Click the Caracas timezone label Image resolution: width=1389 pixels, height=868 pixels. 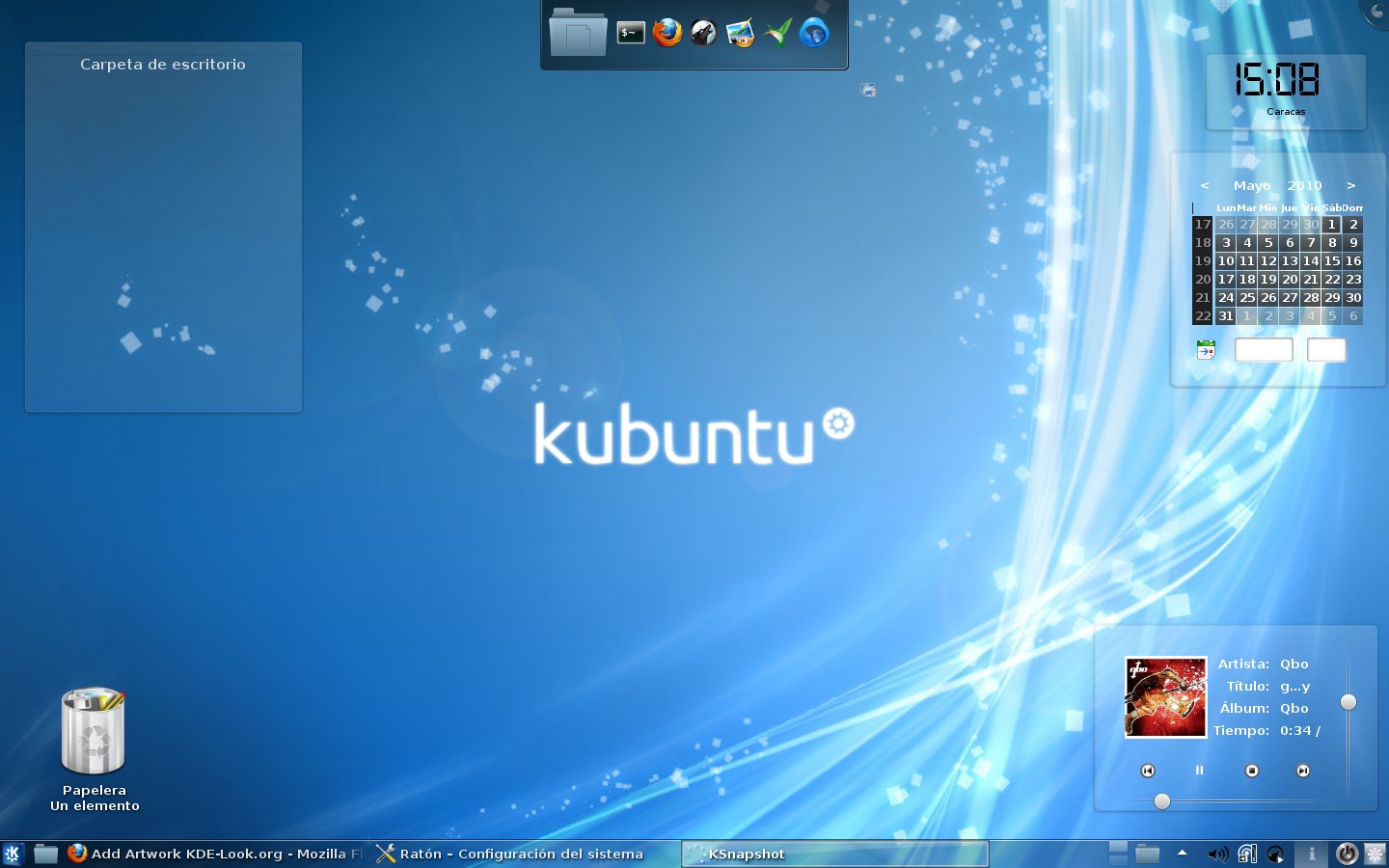1286,112
